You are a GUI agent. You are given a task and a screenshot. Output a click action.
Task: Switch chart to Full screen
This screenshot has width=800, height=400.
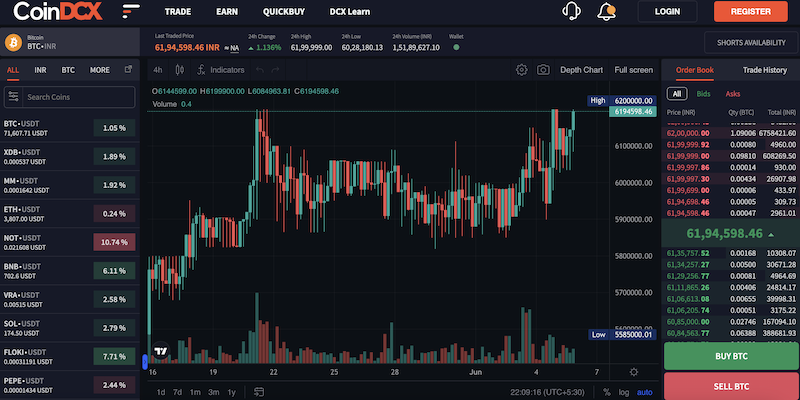633,70
